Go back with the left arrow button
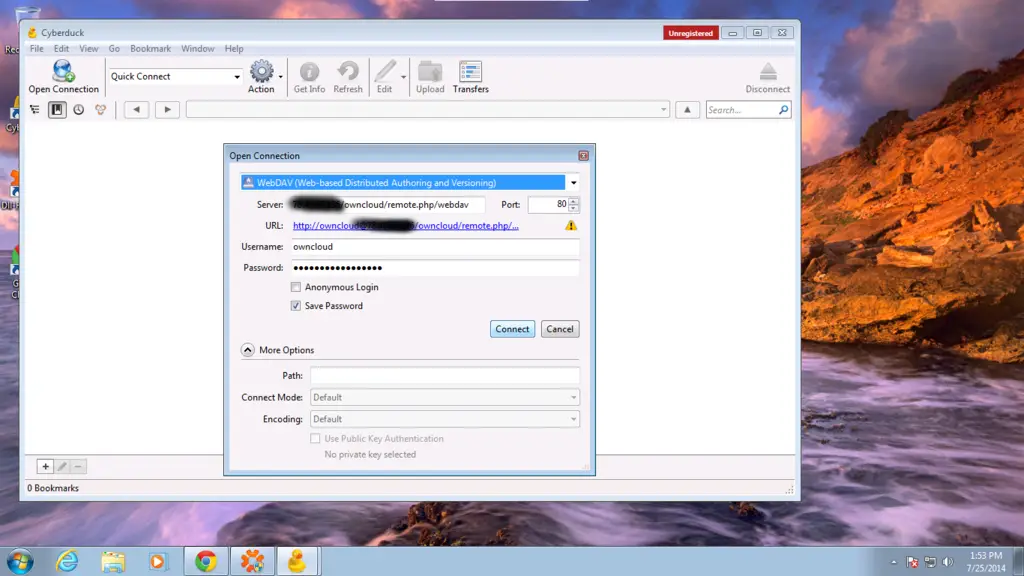This screenshot has width=1024, height=576. coord(136,110)
